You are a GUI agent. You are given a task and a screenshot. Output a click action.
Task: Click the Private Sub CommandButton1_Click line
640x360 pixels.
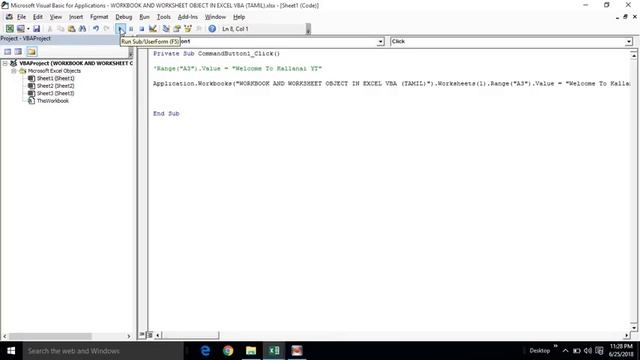point(216,53)
